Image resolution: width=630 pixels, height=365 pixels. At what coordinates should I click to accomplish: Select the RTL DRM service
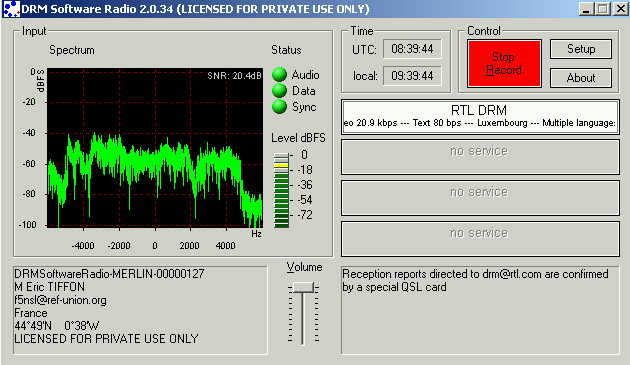coord(480,117)
